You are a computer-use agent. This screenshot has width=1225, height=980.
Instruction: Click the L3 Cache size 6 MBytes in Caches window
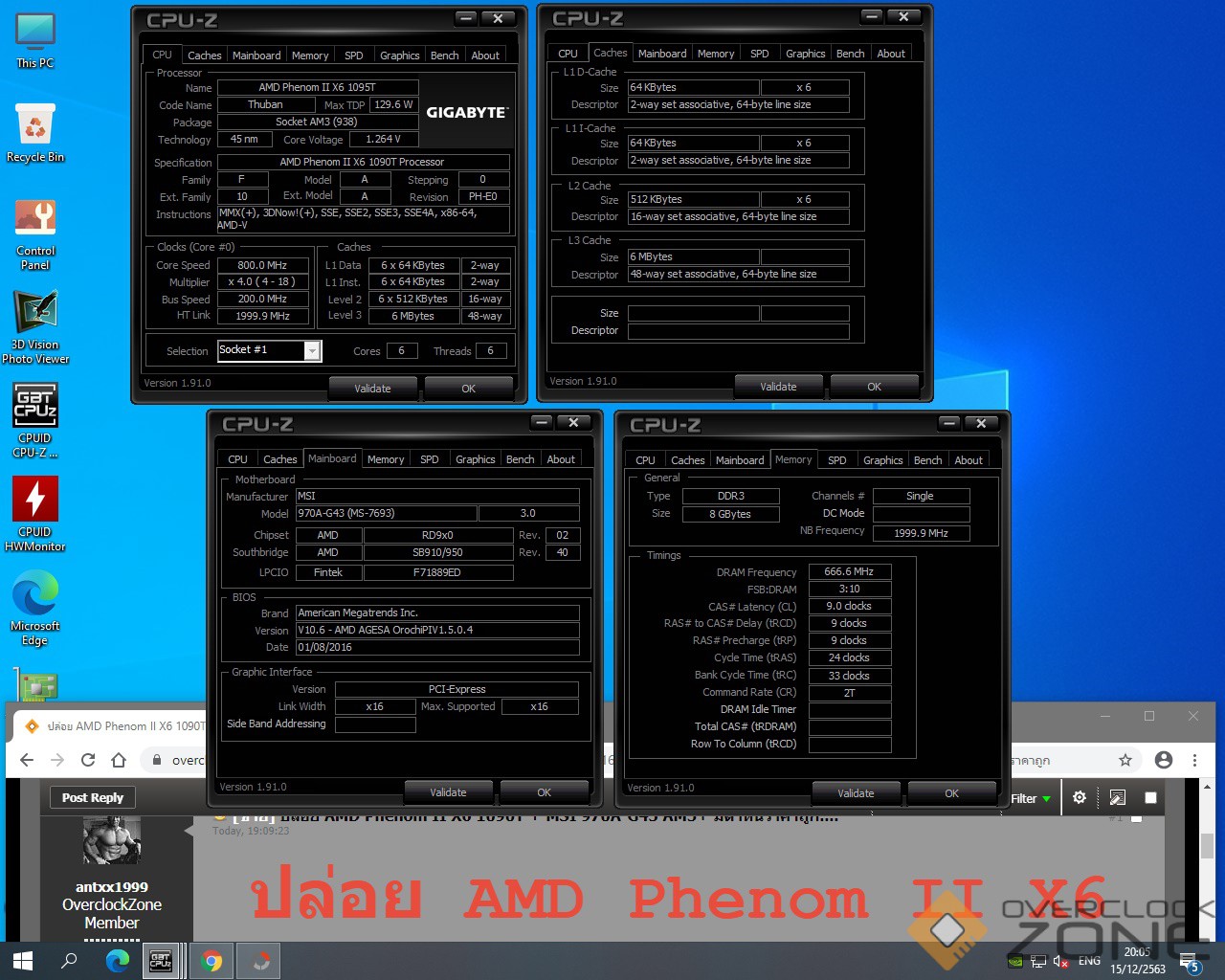click(694, 257)
